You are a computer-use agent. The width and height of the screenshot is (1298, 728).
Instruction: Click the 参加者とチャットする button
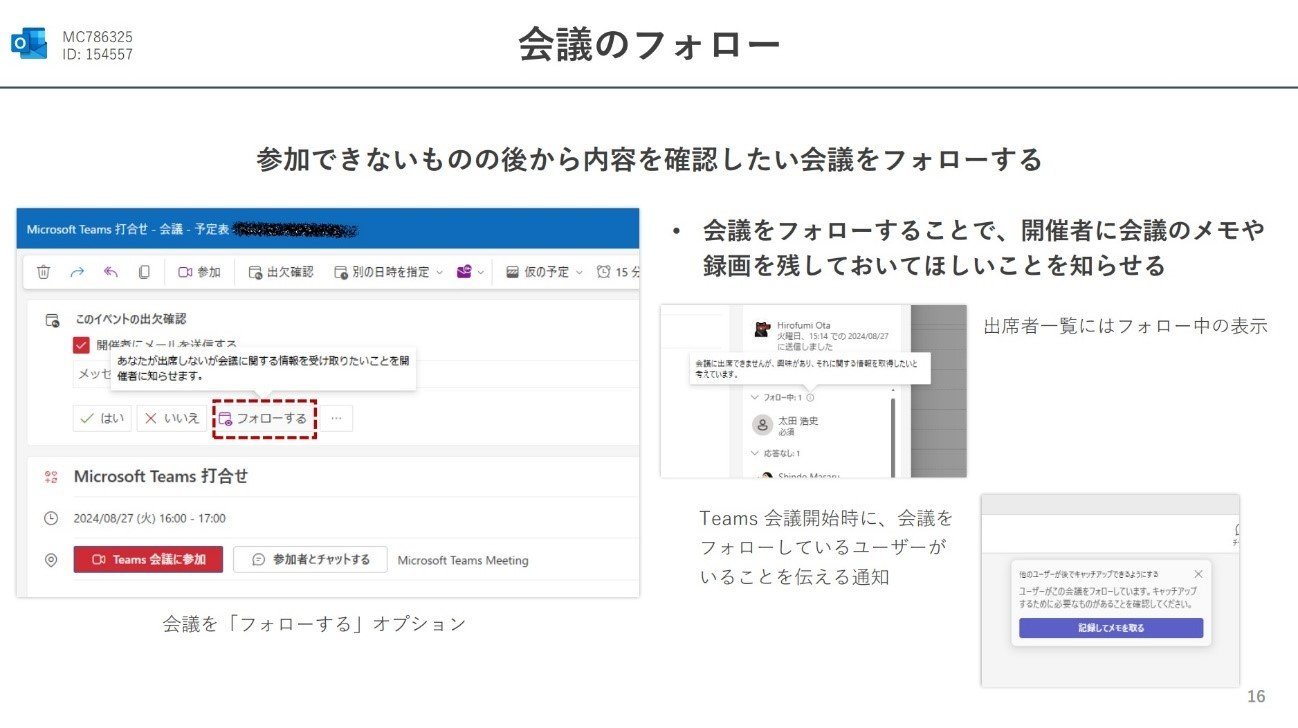311,560
